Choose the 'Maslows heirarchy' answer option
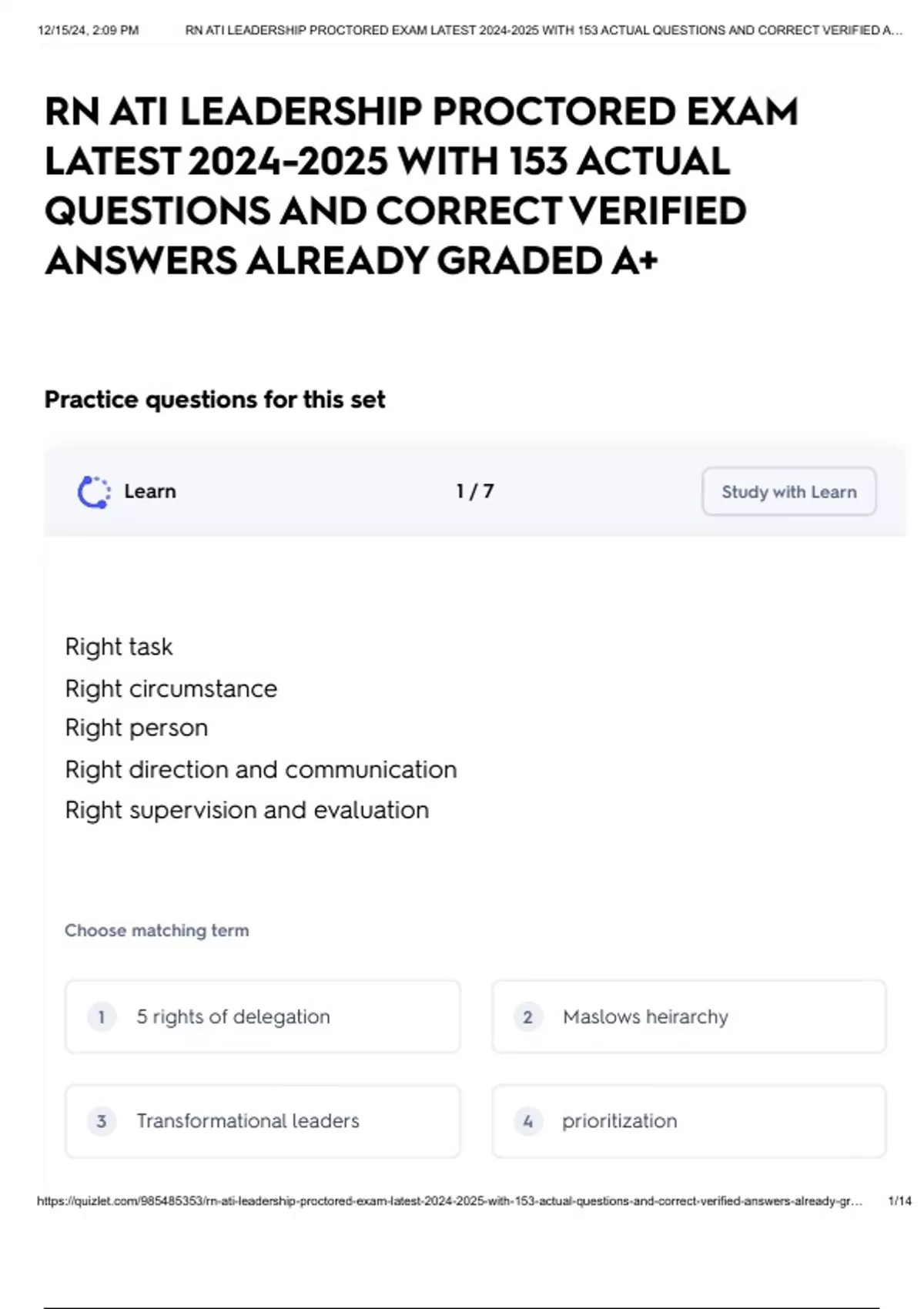This screenshot has width=924, height=1309. [x=689, y=1016]
